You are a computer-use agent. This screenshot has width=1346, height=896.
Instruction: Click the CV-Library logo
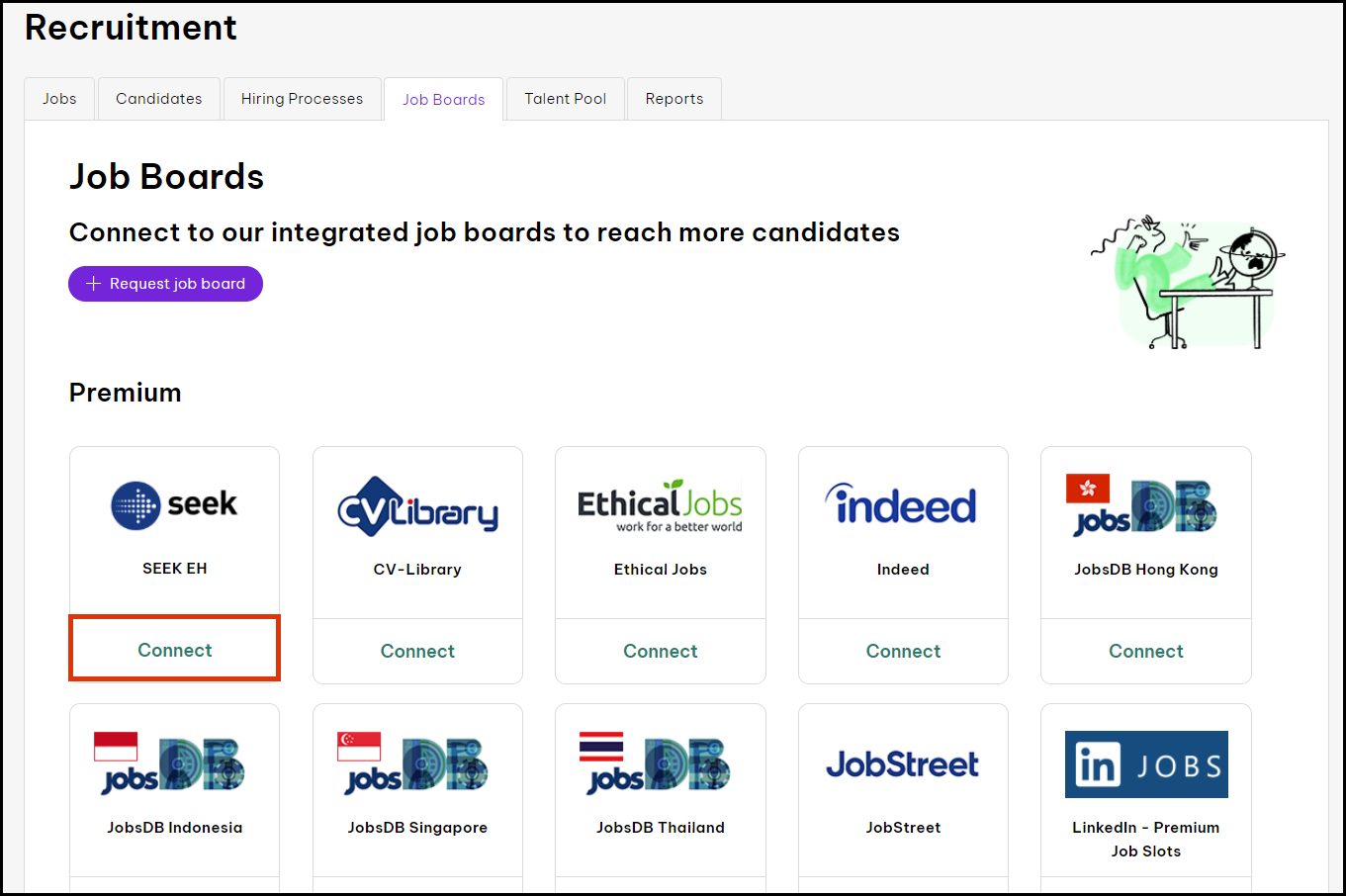[x=417, y=507]
